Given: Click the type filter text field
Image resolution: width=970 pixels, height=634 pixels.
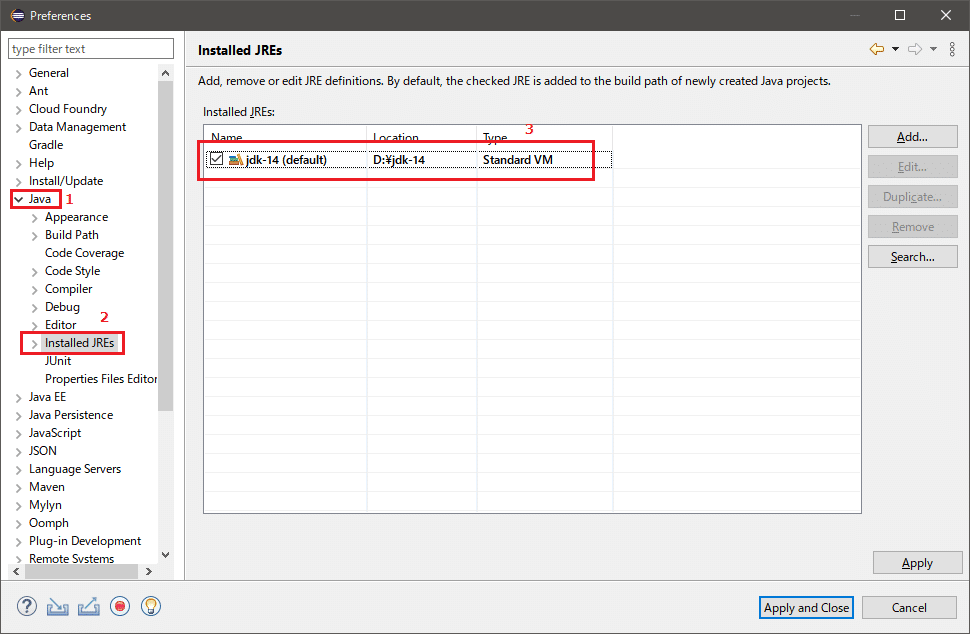Looking at the screenshot, I should coord(91,48).
